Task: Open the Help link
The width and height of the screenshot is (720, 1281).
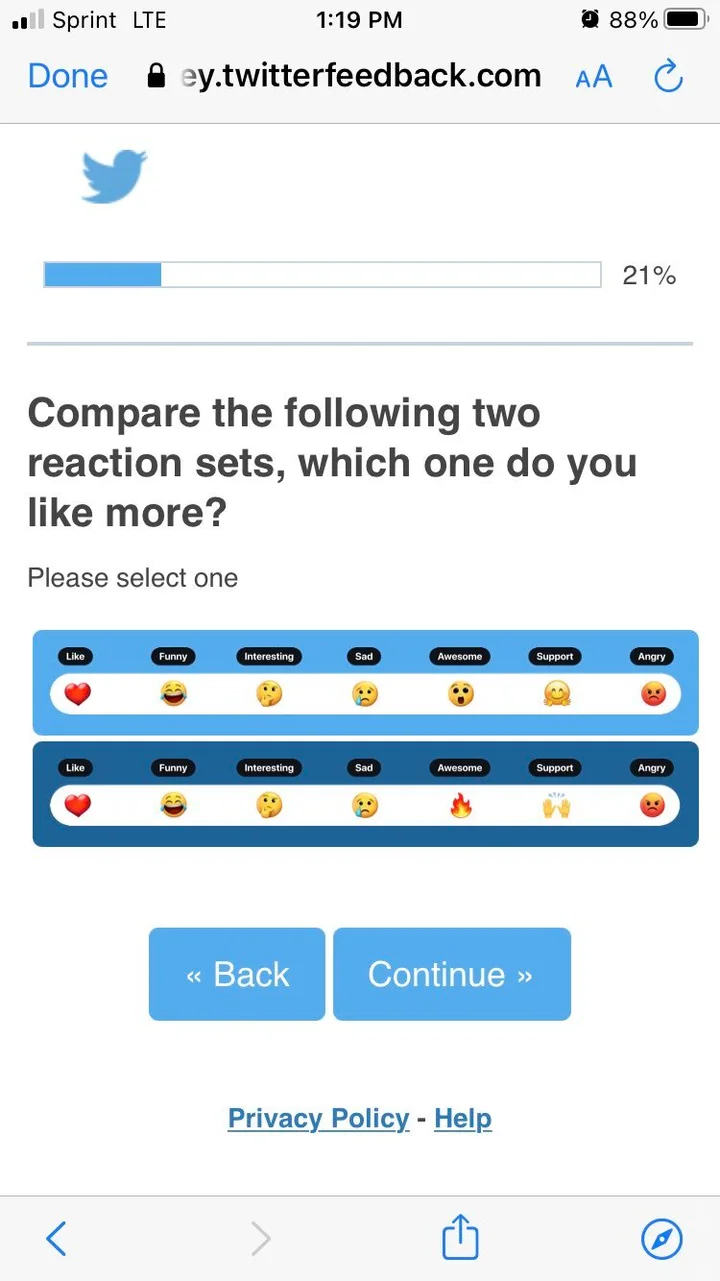Action: 462,1118
